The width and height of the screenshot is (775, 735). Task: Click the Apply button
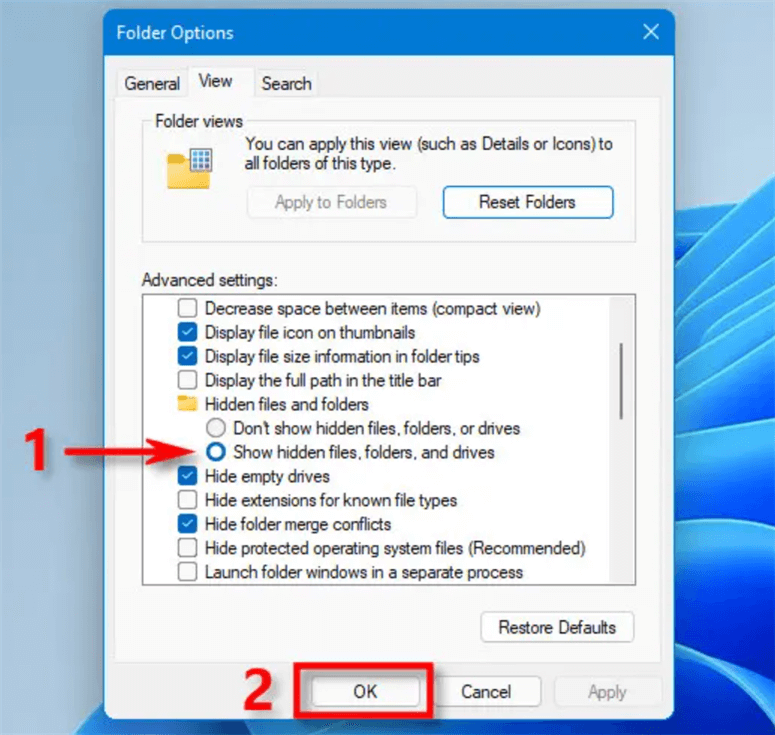[x=607, y=691]
